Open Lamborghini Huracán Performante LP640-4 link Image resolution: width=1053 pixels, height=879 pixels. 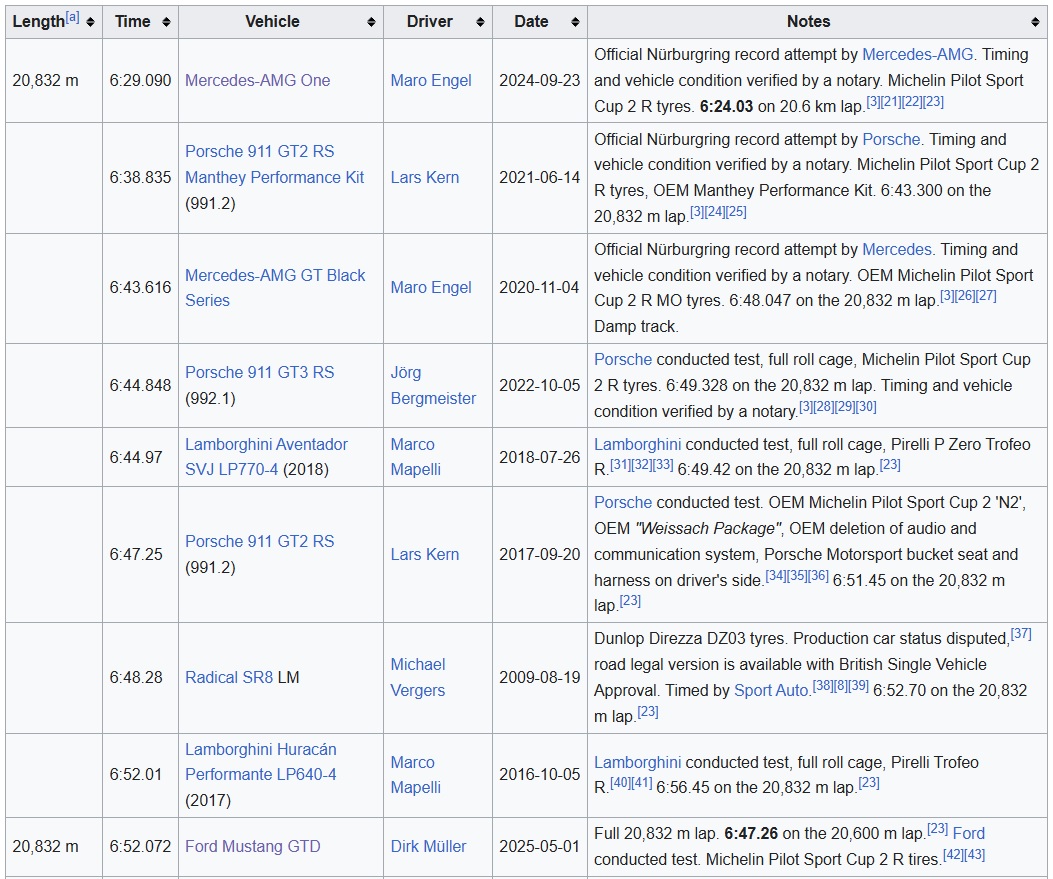(261, 762)
